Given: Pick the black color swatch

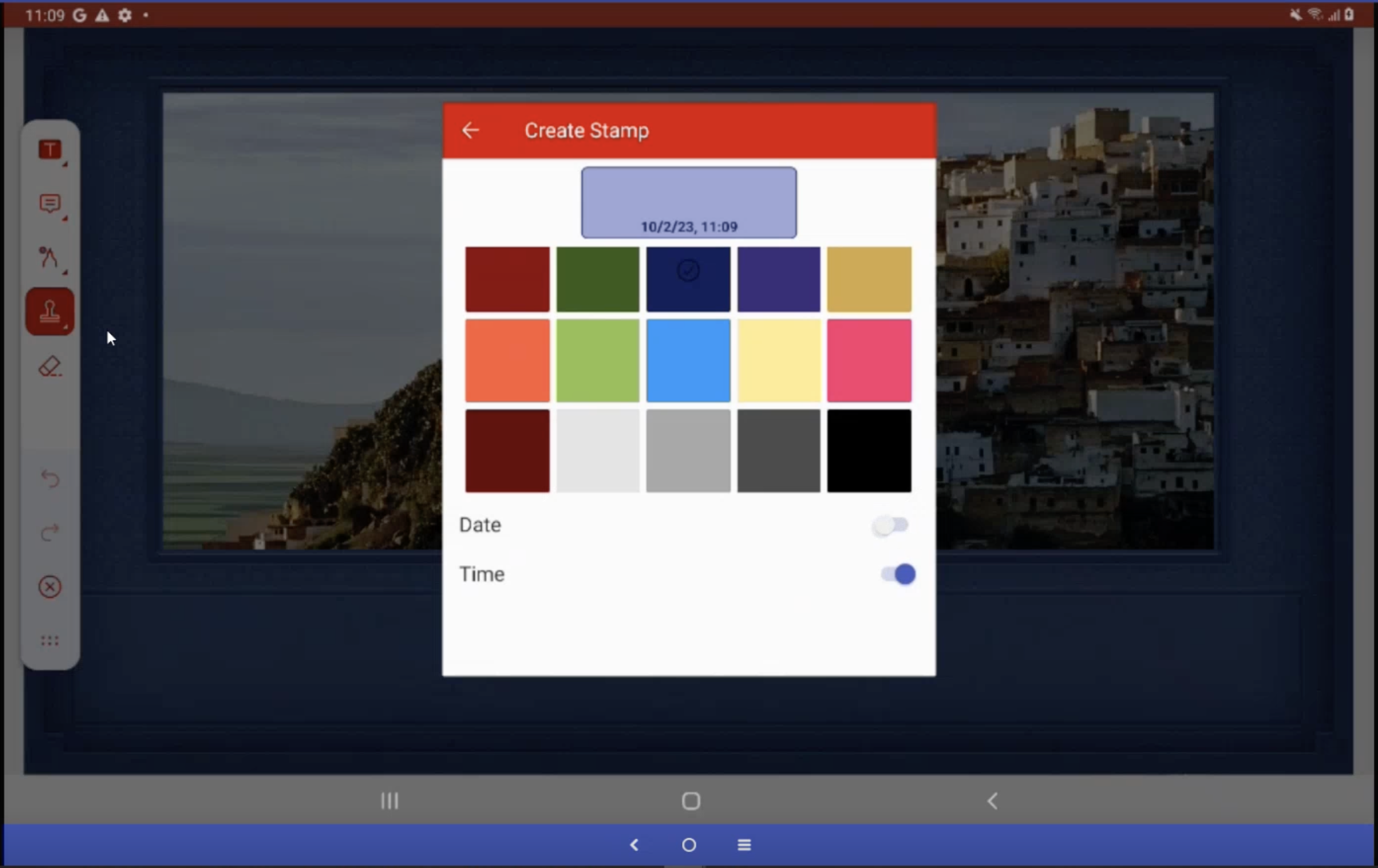Looking at the screenshot, I should pyautogui.click(x=868, y=450).
